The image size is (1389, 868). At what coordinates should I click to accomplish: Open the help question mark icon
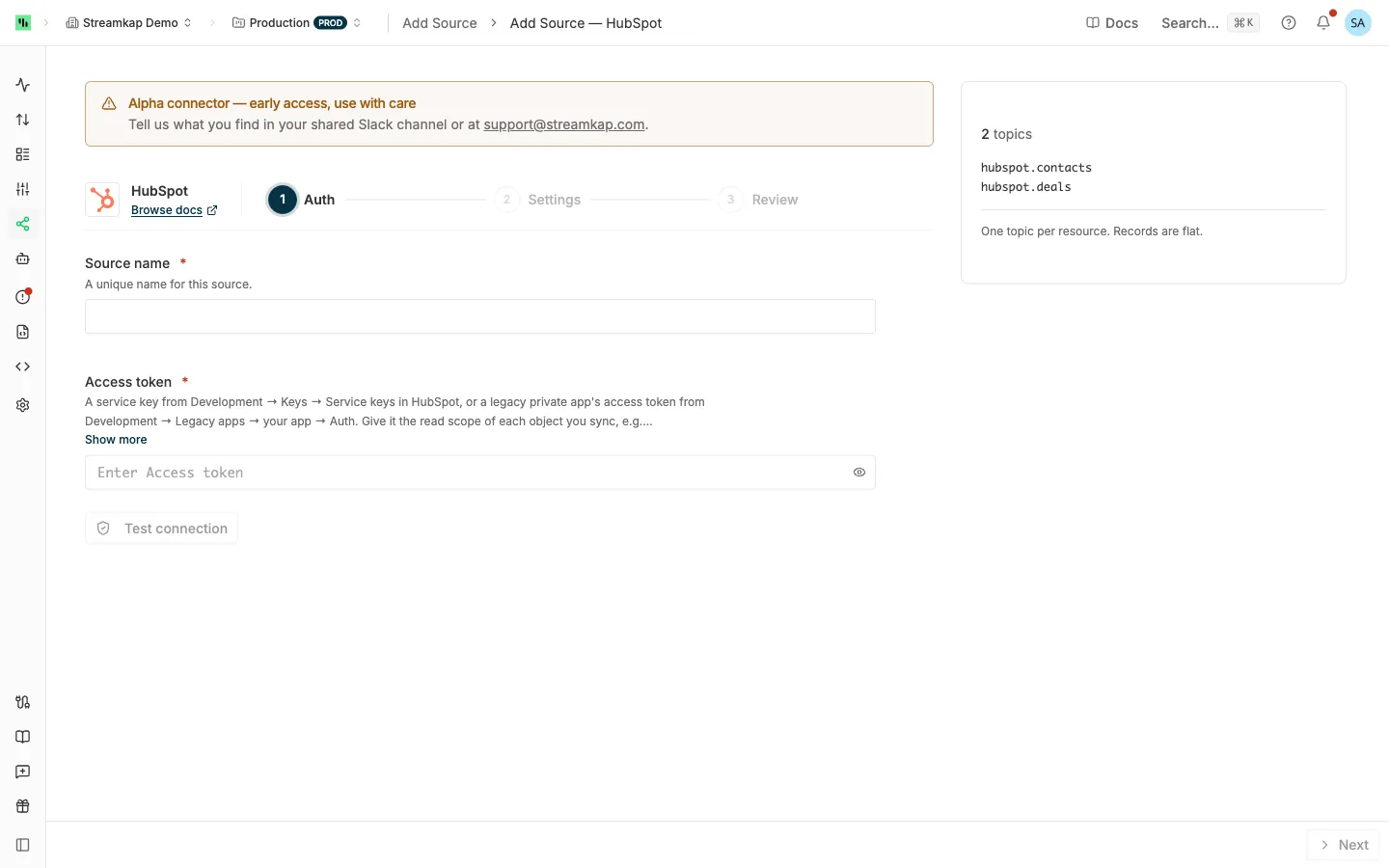click(x=1289, y=23)
